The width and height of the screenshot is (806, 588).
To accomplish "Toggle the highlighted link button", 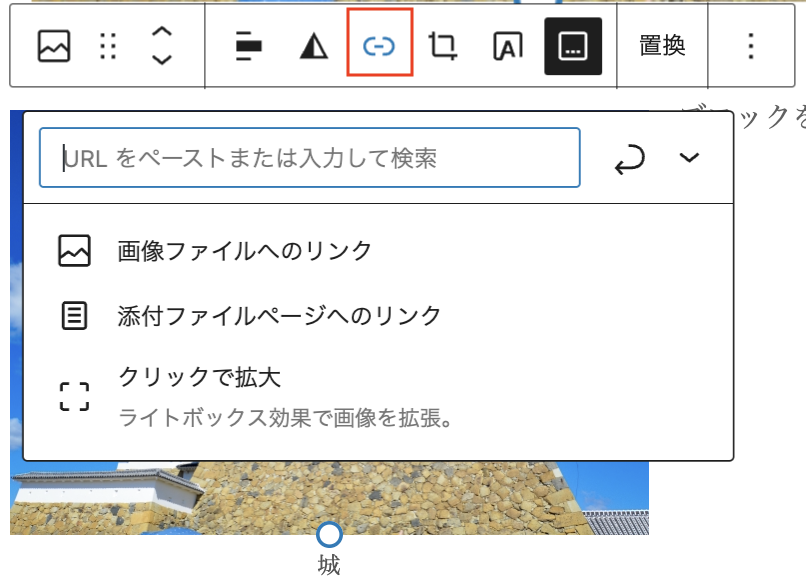I will [x=379, y=46].
